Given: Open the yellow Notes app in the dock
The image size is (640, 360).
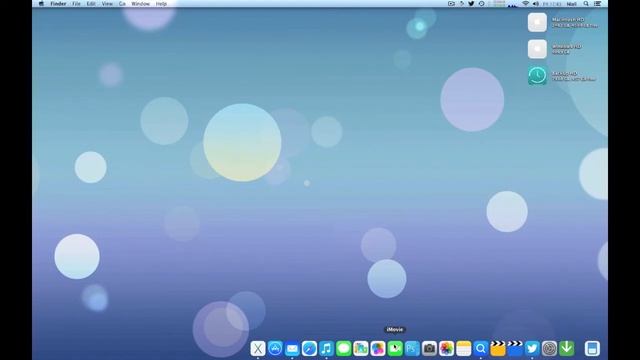Looking at the screenshot, I should pyautogui.click(x=464, y=349).
